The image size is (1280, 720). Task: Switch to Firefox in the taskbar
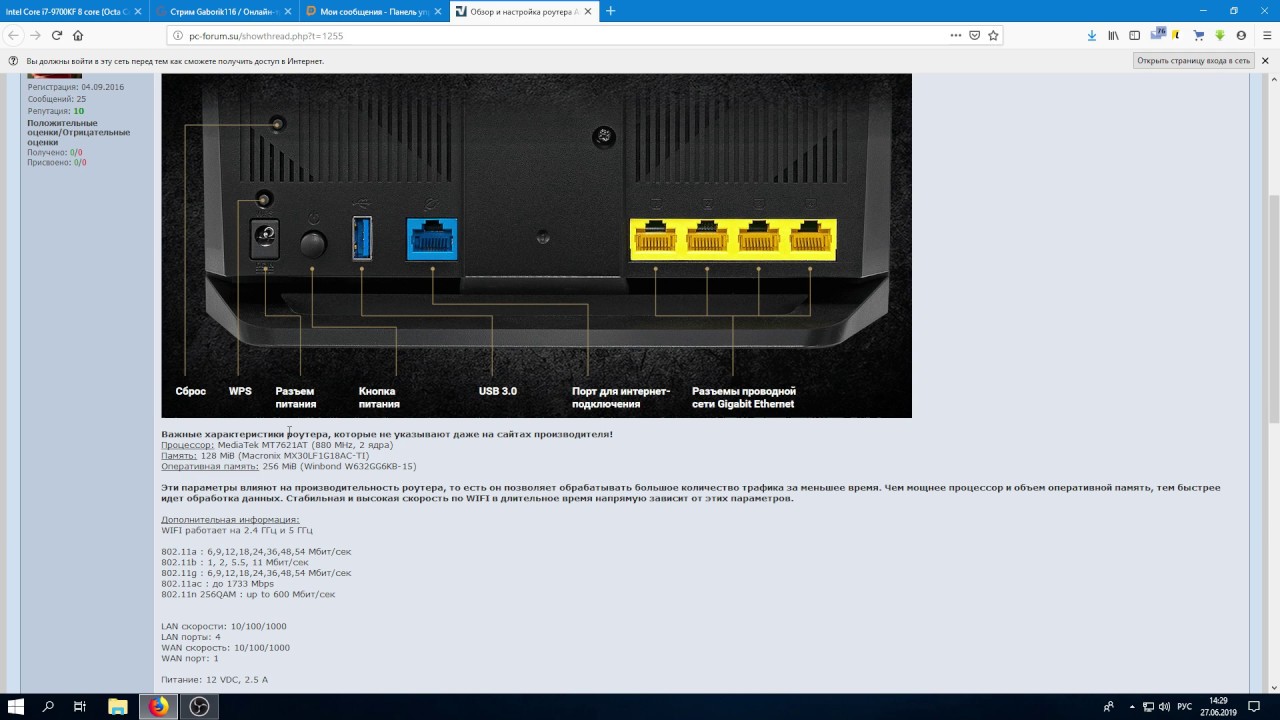158,706
